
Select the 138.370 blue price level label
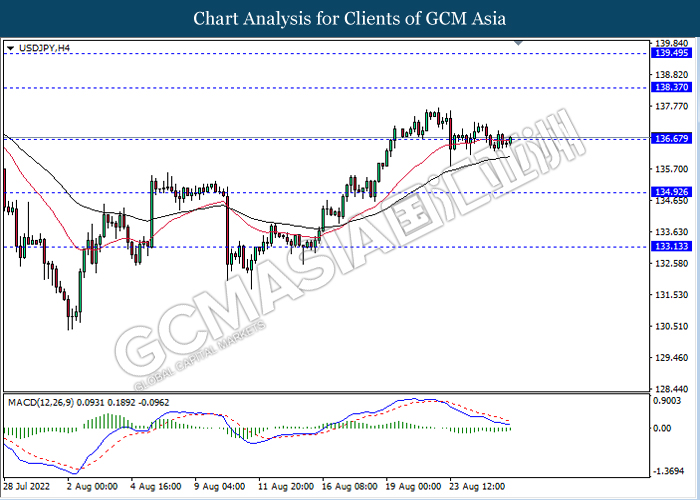tap(672, 88)
